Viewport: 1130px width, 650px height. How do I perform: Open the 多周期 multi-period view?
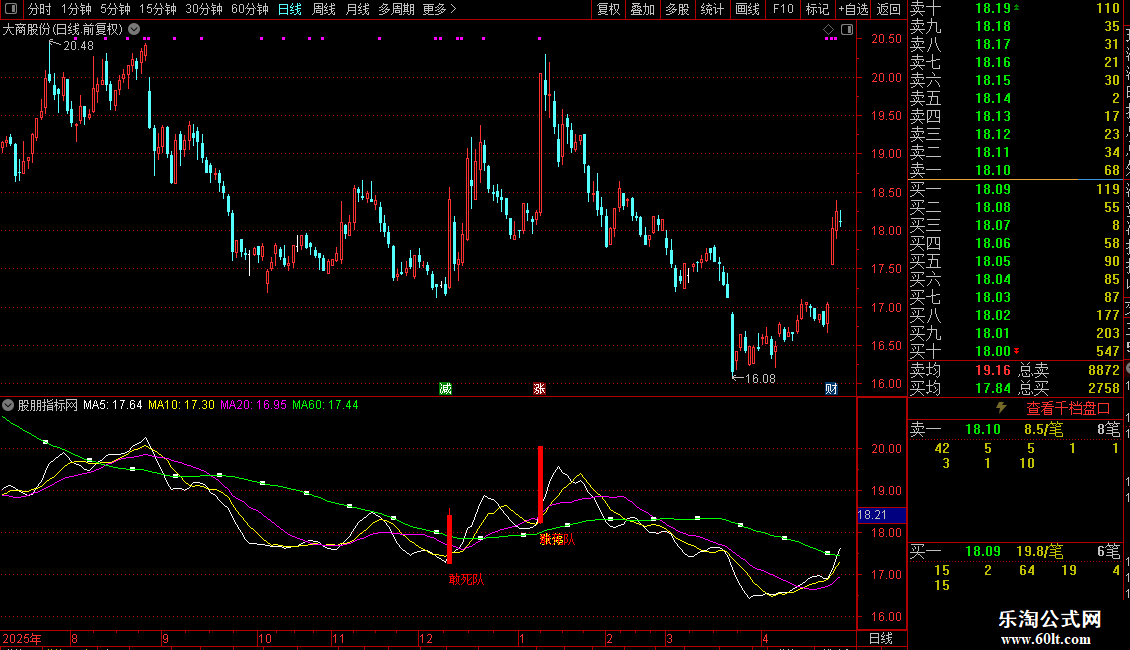[x=396, y=9]
